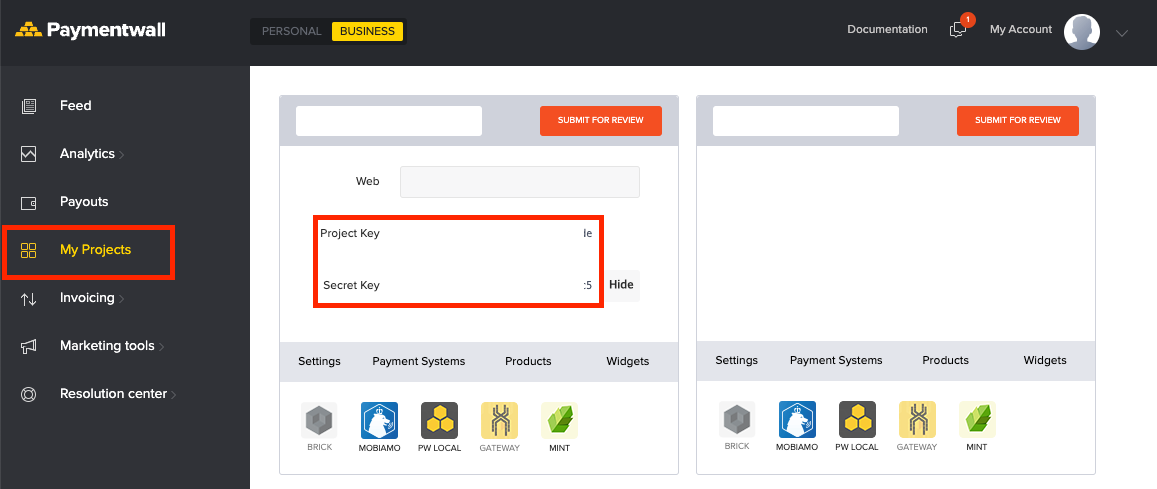Click the user avatar picture
1157x489 pixels.
click(x=1082, y=32)
